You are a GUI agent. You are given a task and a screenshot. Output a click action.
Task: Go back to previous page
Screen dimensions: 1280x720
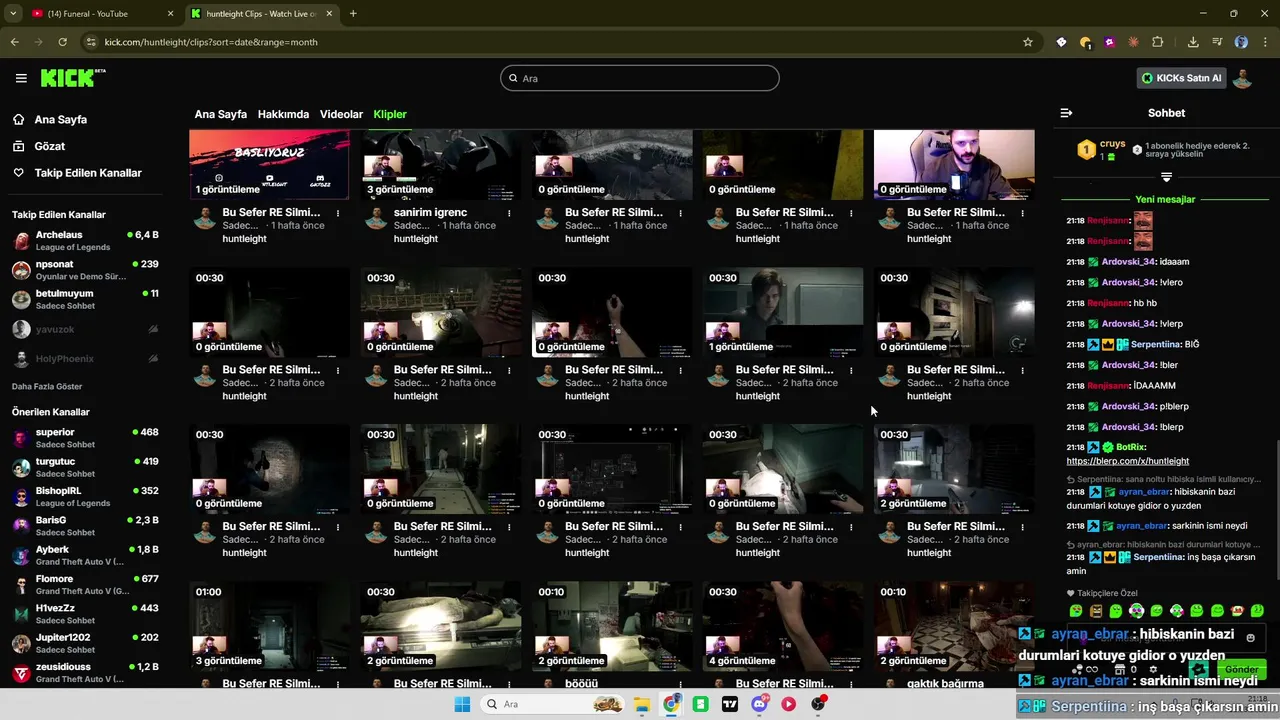pos(14,42)
